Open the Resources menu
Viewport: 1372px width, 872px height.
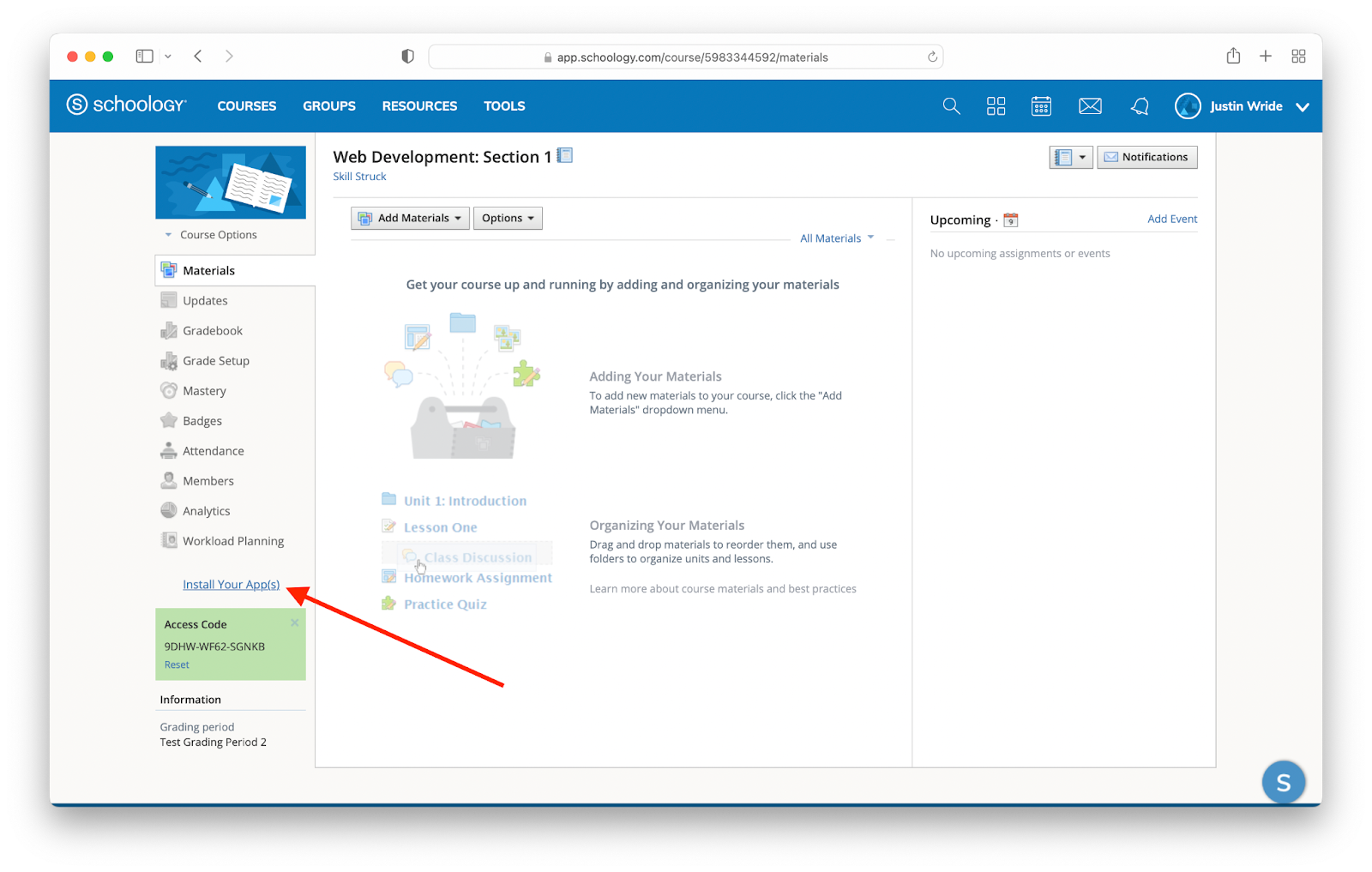419,106
